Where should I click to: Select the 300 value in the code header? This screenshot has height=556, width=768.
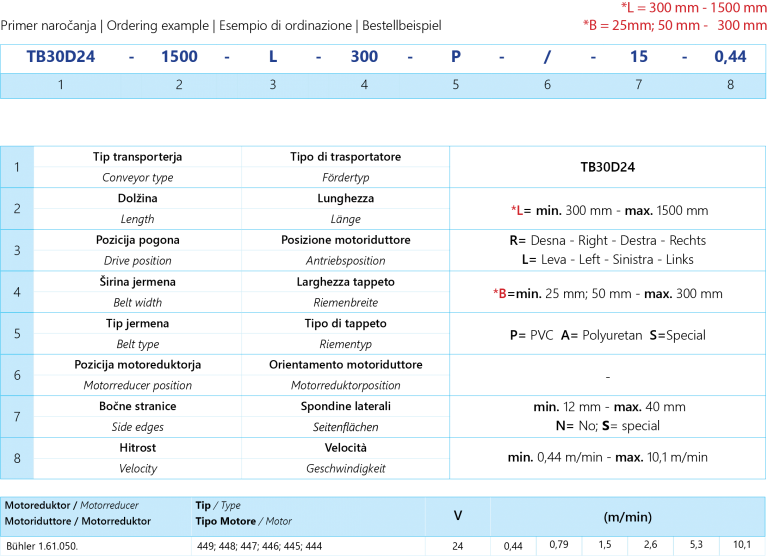click(364, 57)
